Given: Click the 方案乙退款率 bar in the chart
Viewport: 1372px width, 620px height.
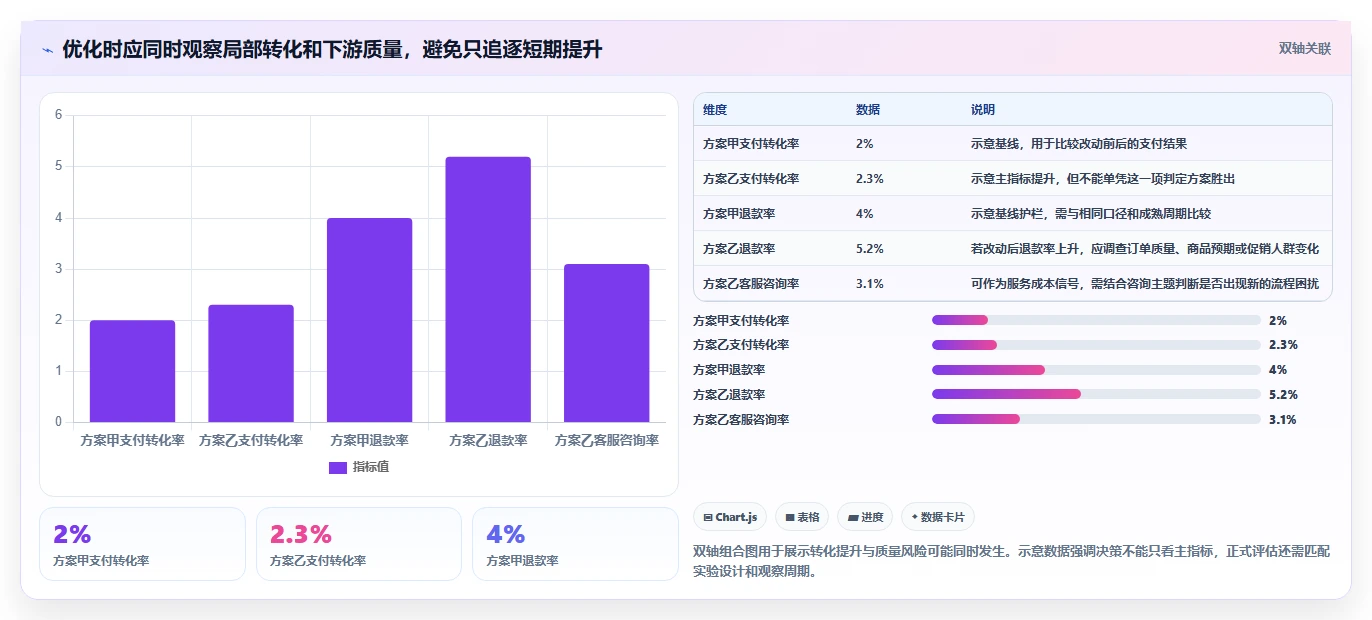Looking at the screenshot, I should pos(488,289).
